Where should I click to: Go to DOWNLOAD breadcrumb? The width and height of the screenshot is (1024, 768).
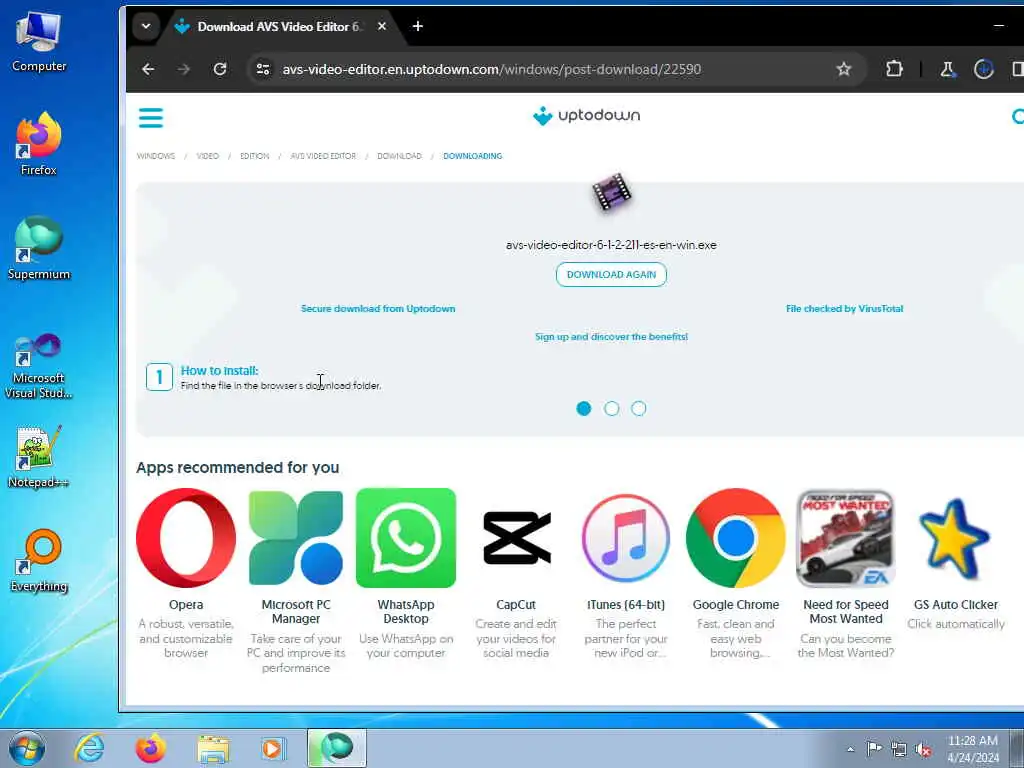400,156
